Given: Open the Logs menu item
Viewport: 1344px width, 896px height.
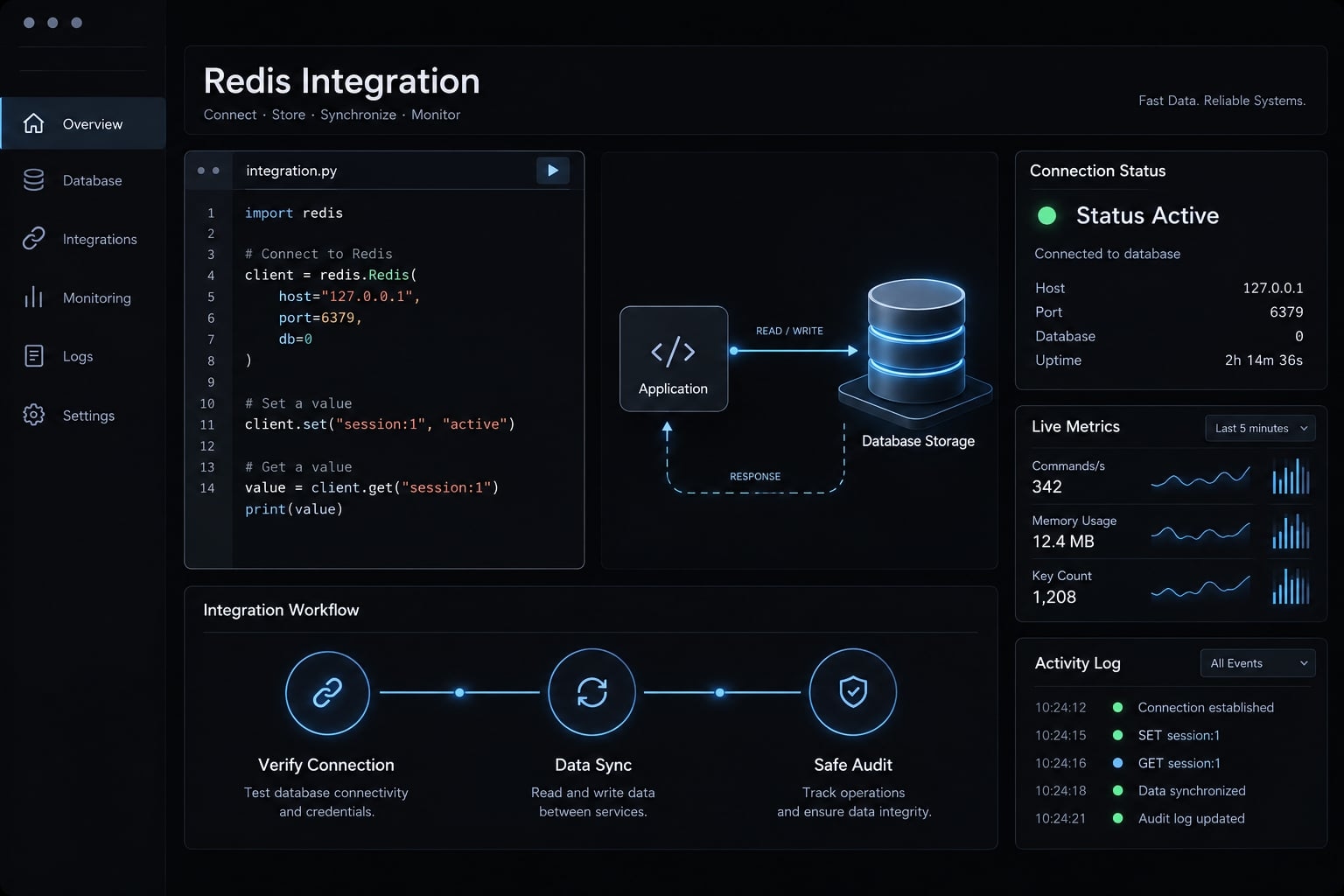Looking at the screenshot, I should (x=83, y=356).
